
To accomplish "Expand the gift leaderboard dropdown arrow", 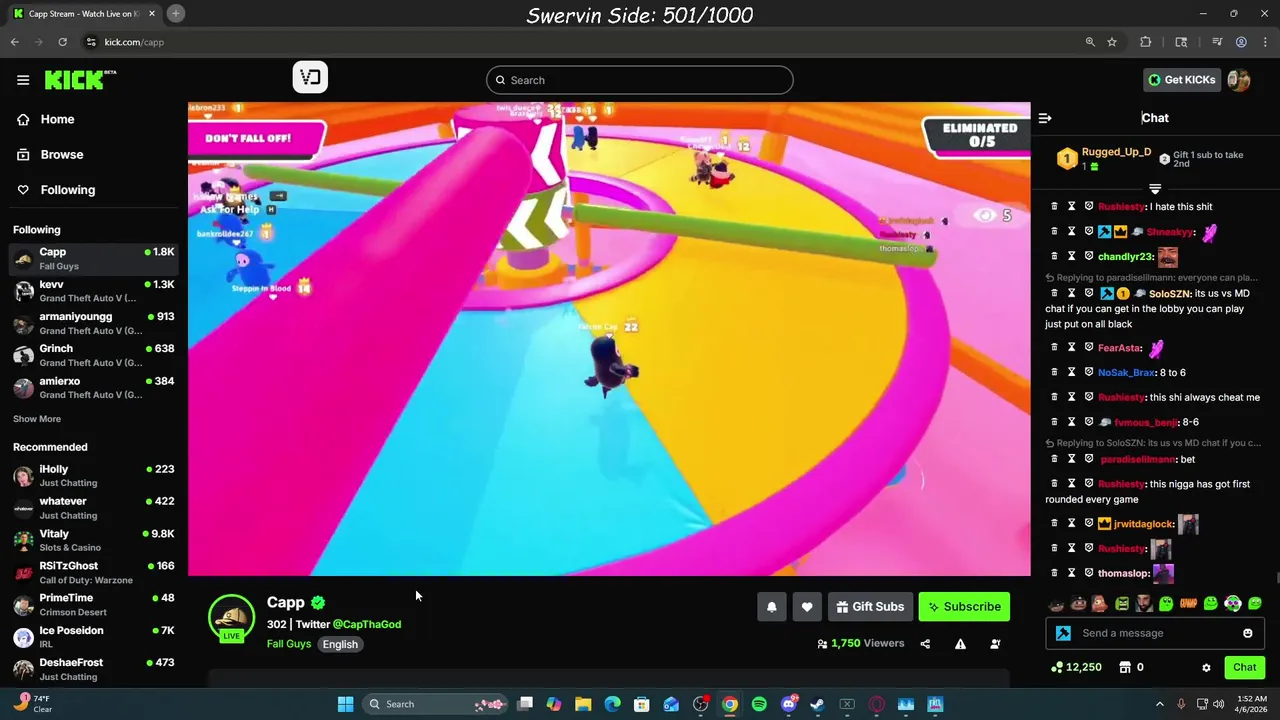I will point(1155,188).
